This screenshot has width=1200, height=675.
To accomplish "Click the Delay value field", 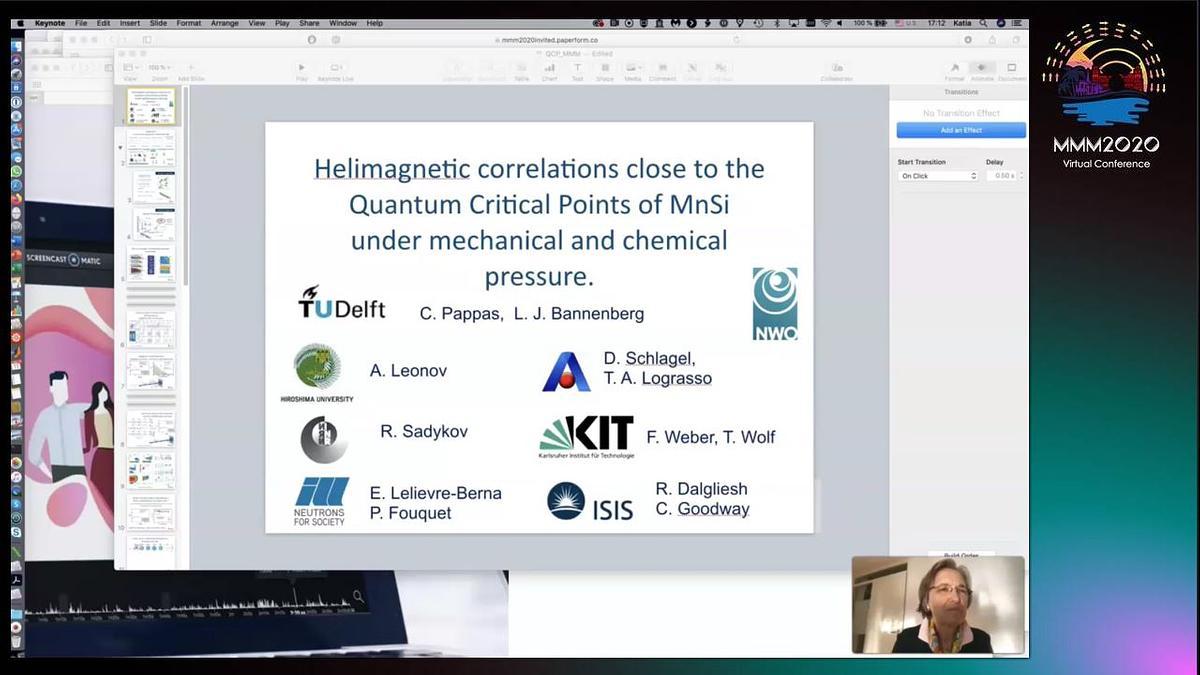I will [x=1001, y=175].
